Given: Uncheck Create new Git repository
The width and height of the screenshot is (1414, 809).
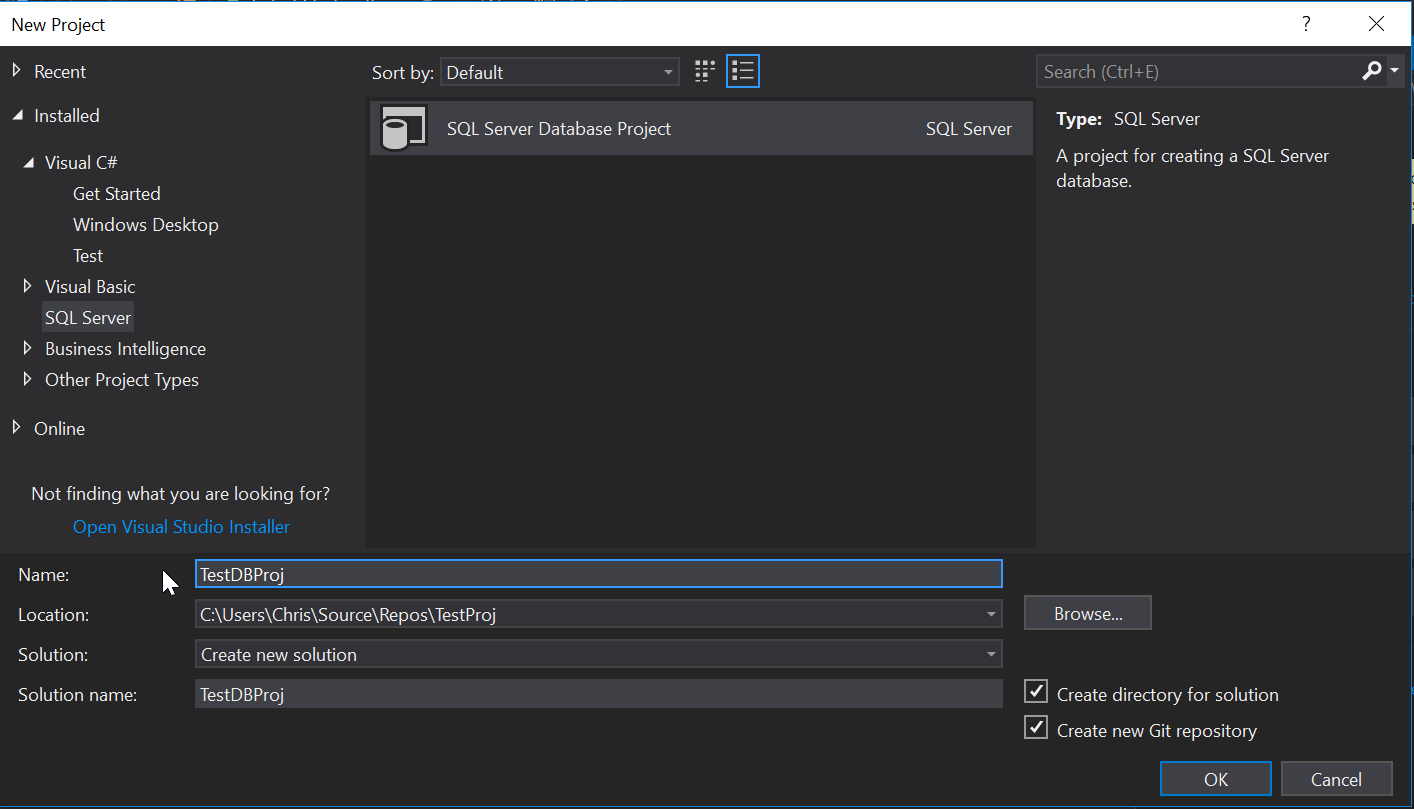Looking at the screenshot, I should (x=1036, y=728).
